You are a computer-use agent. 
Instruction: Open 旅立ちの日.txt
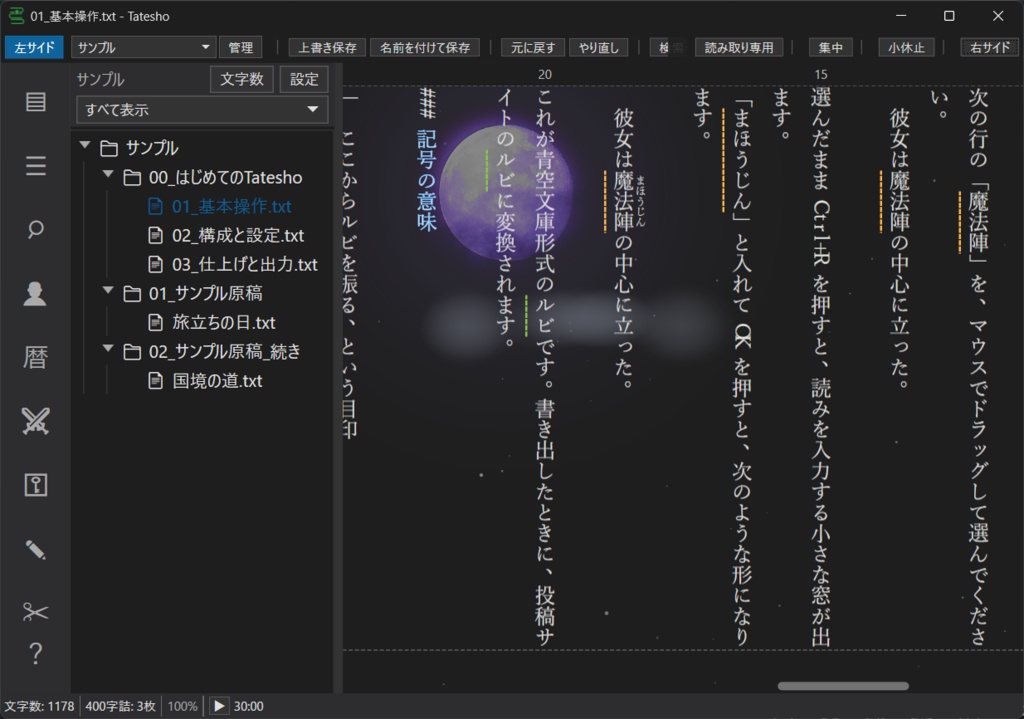pos(223,323)
